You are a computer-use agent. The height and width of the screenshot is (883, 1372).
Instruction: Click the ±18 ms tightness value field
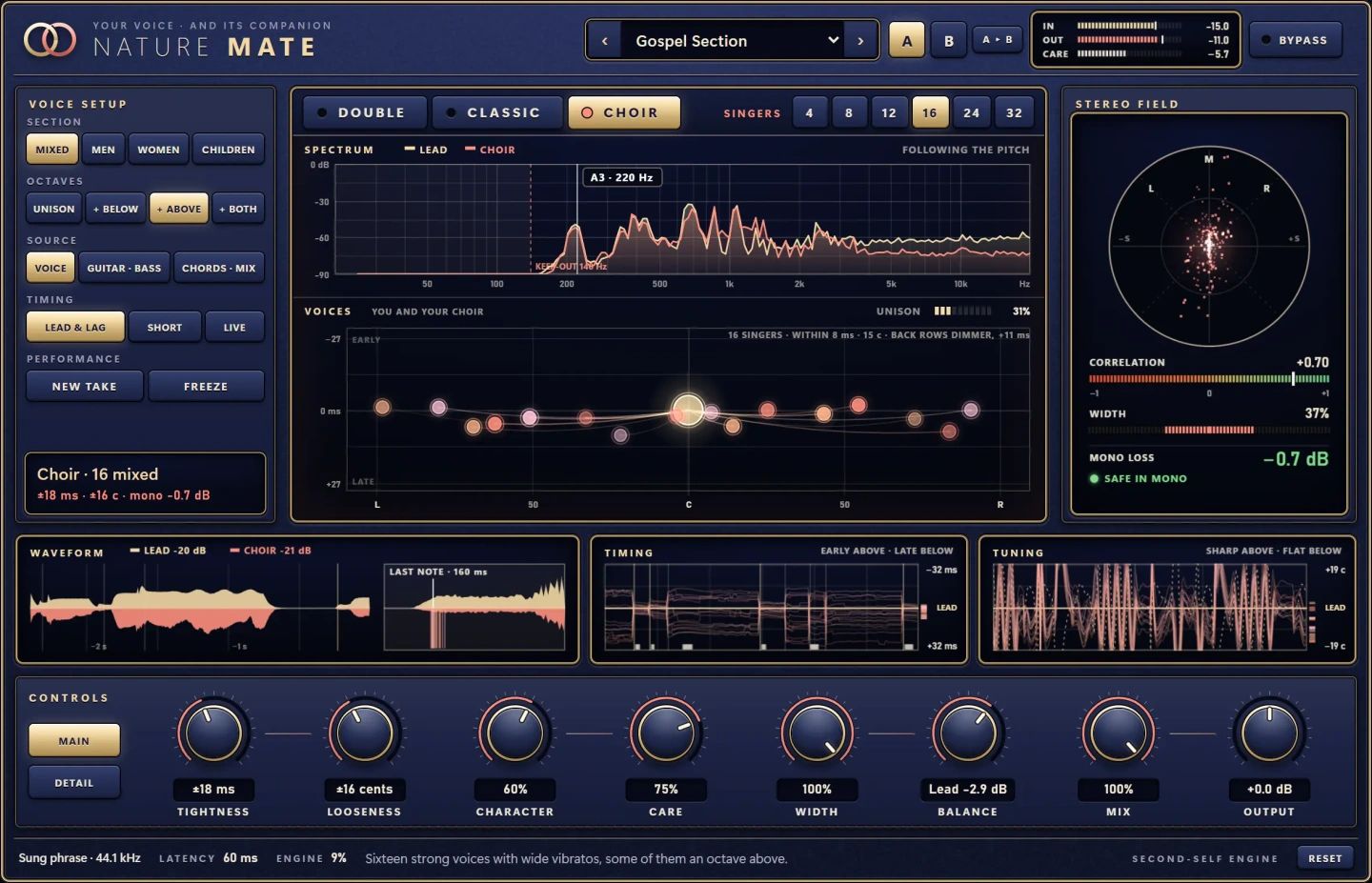coord(213,789)
